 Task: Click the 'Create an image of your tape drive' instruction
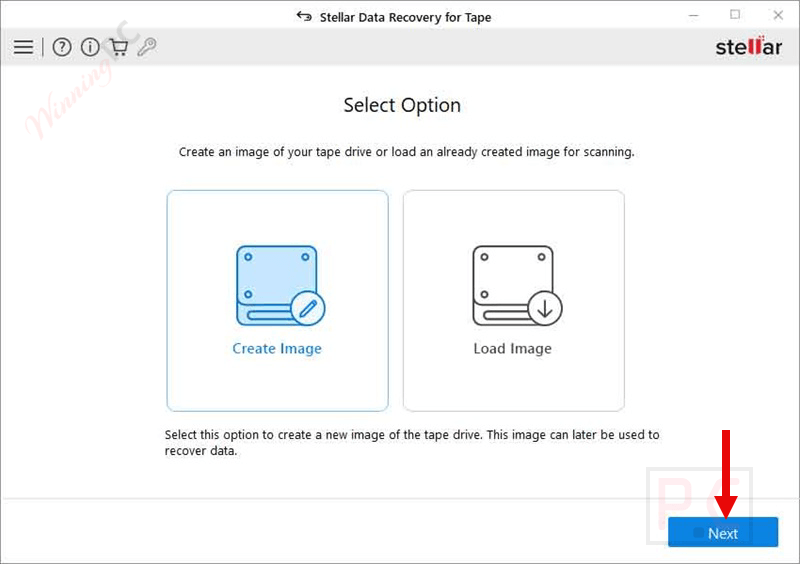pyautogui.click(x=407, y=152)
